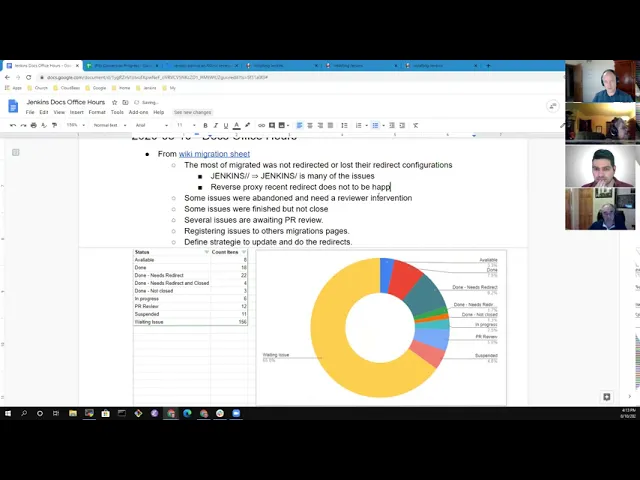Insert a link using the toolbar icon
This screenshot has height=480, width=640.
tap(262, 125)
